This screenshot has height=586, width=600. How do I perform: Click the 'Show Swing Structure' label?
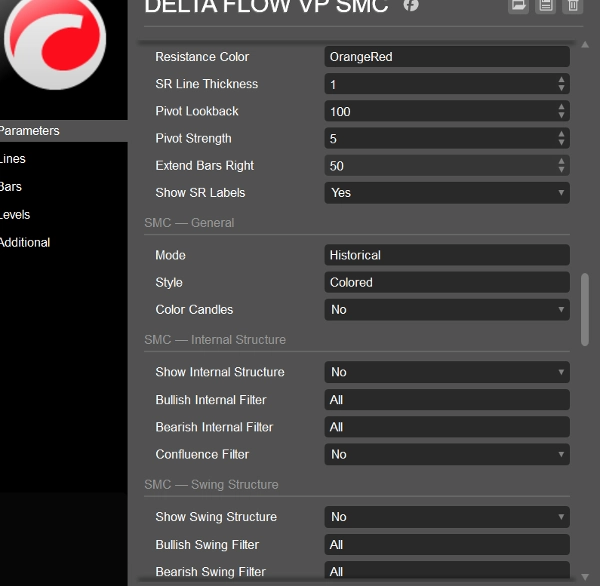tap(216, 517)
